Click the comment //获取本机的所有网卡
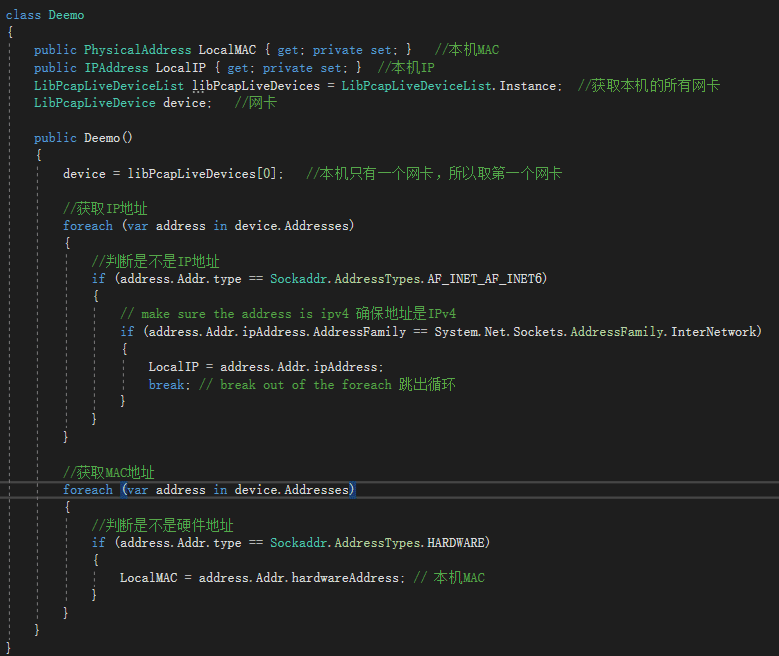 pyautogui.click(x=648, y=85)
